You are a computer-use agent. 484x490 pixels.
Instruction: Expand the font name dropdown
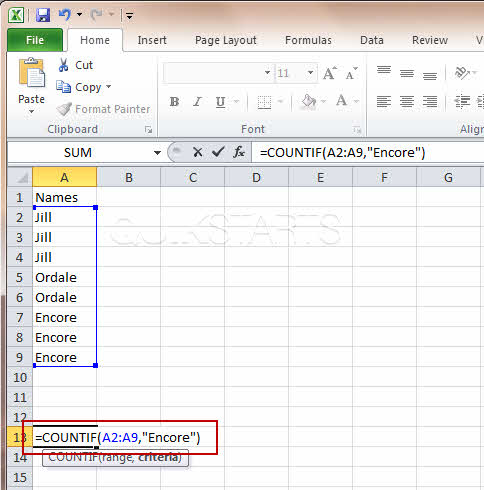(x=267, y=73)
